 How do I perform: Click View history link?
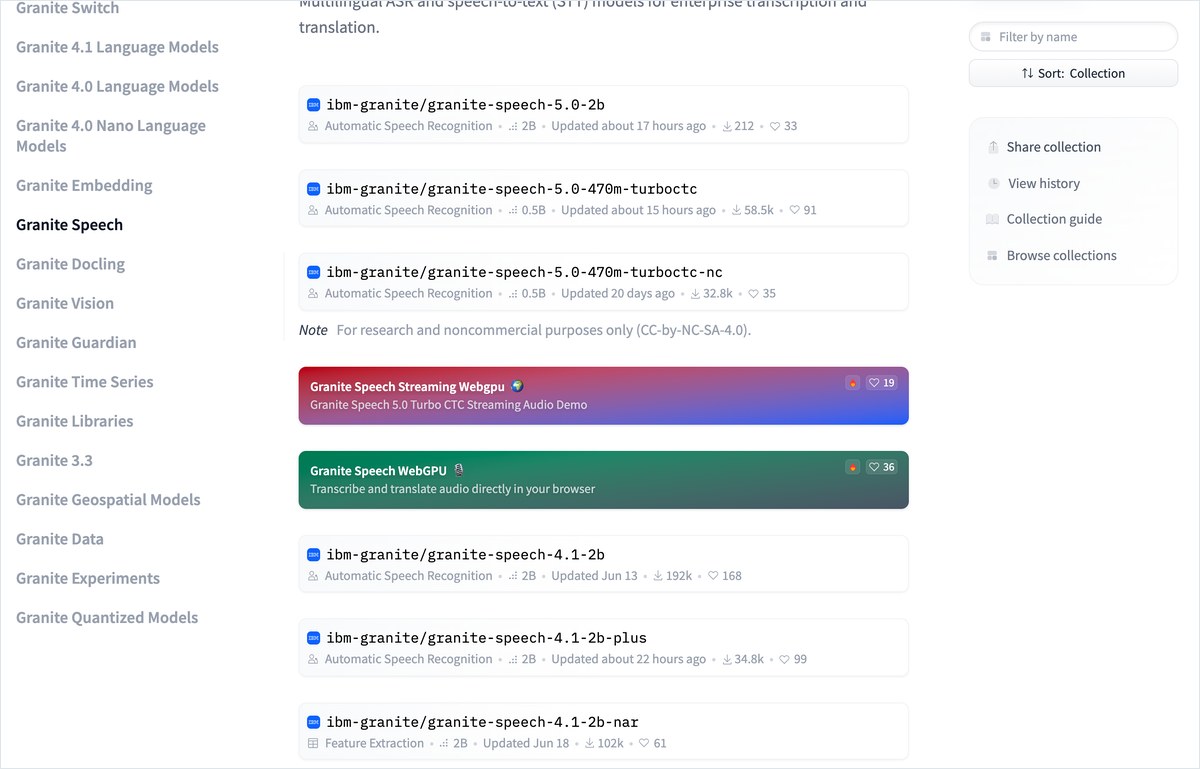(x=1044, y=184)
